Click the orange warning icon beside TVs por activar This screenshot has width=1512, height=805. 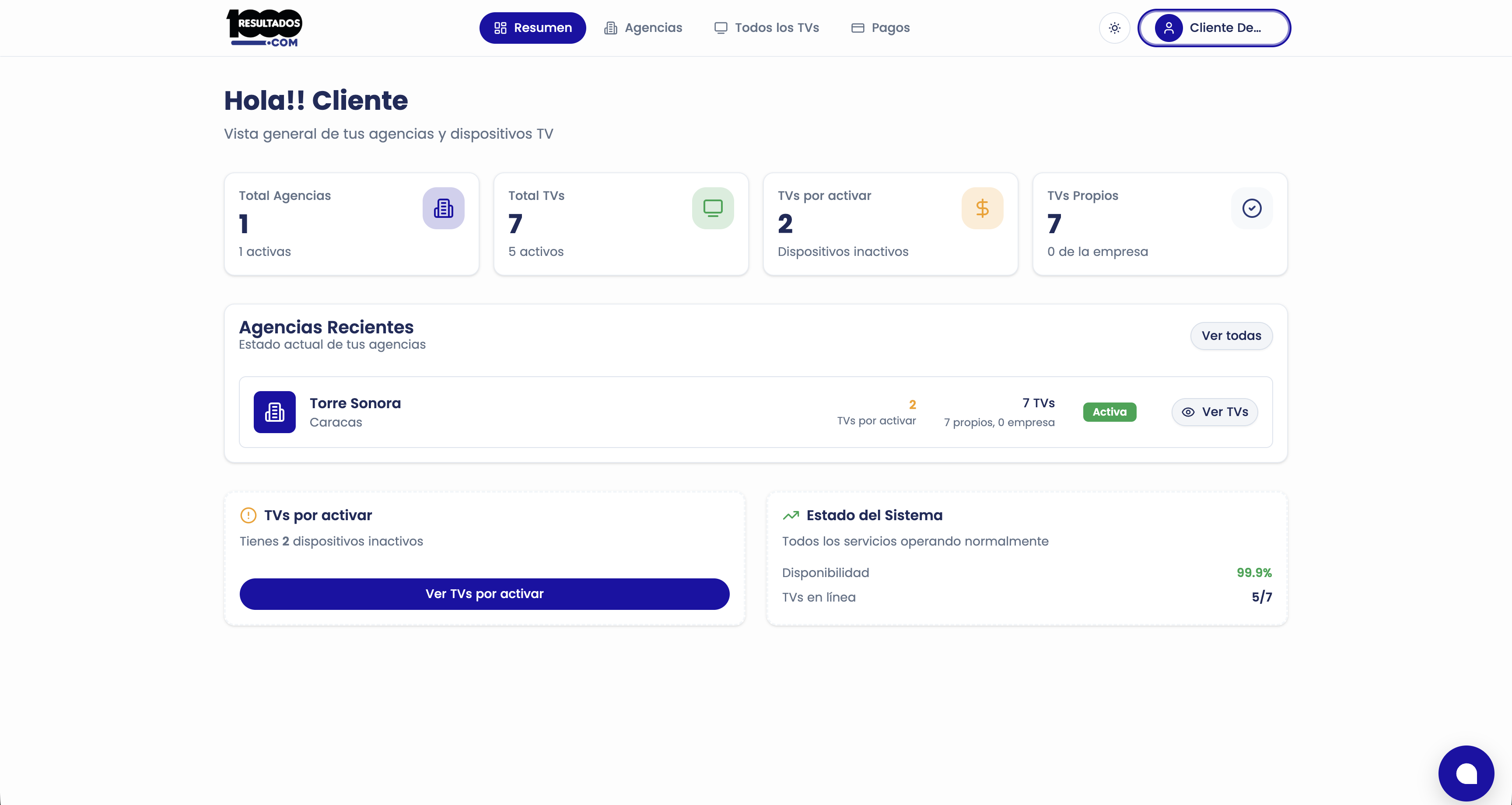point(248,515)
